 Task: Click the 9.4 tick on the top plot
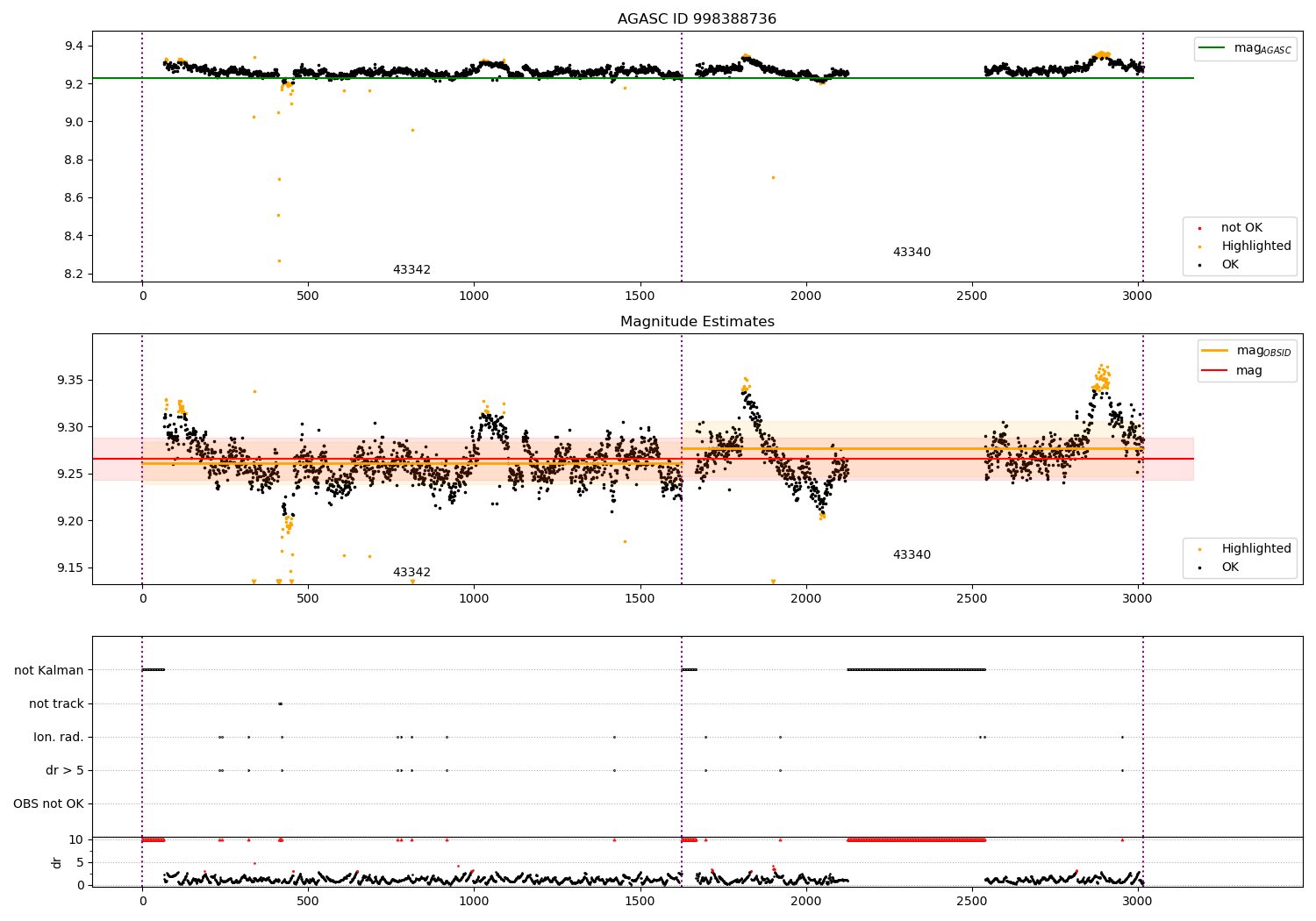pos(74,46)
